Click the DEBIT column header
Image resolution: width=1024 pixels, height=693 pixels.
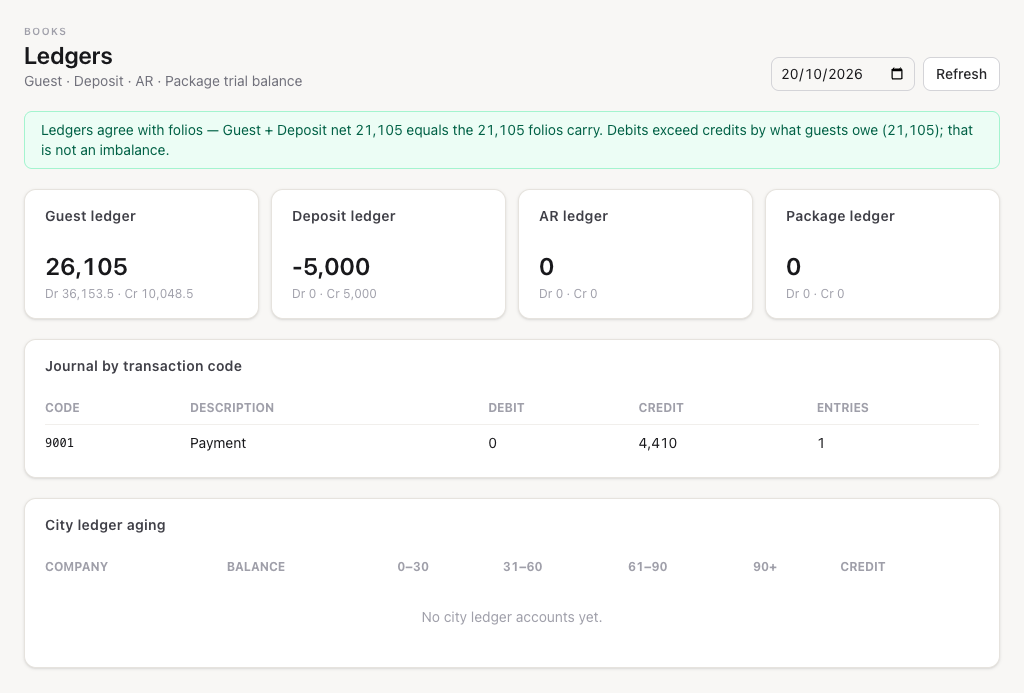point(506,408)
